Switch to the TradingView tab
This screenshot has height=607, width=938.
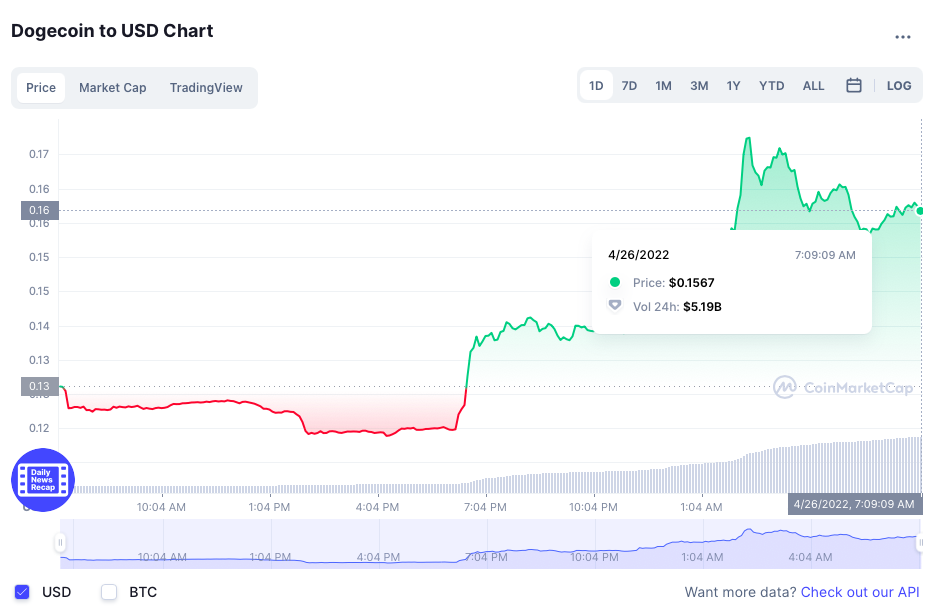(206, 88)
